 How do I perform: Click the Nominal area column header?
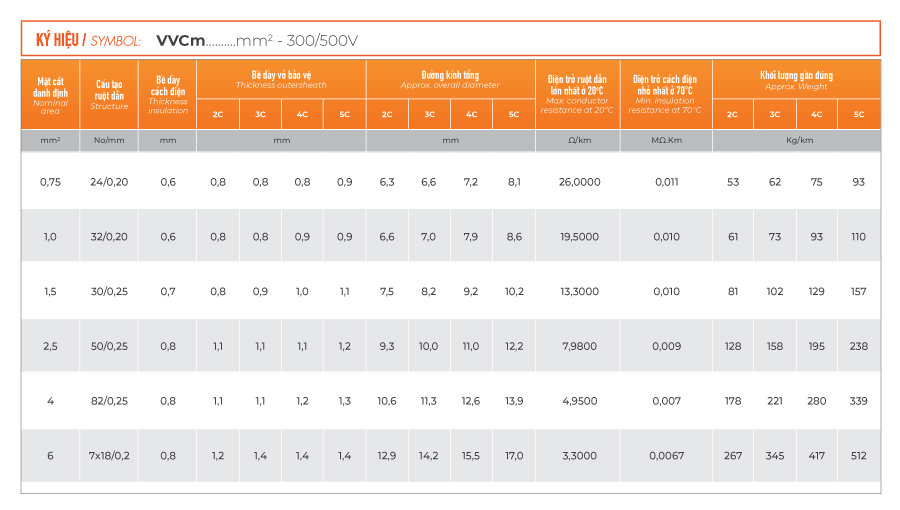pos(50,94)
